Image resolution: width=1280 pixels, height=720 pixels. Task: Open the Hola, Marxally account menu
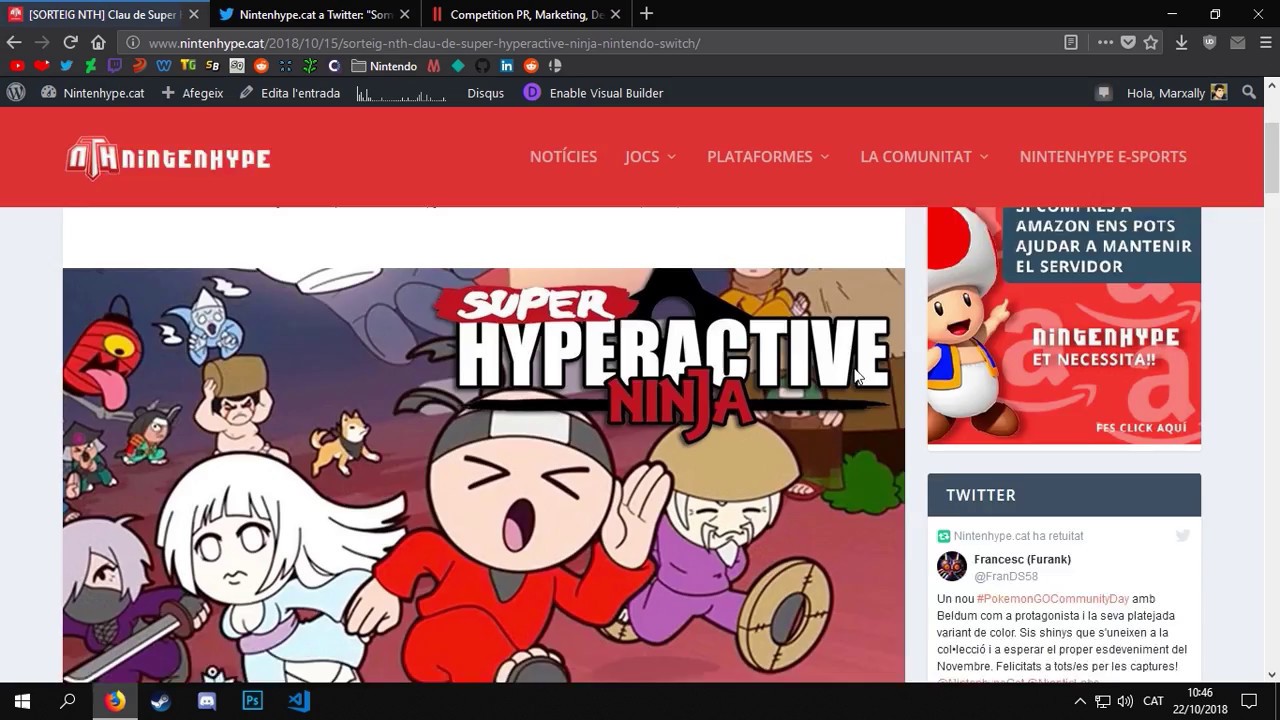(1177, 92)
